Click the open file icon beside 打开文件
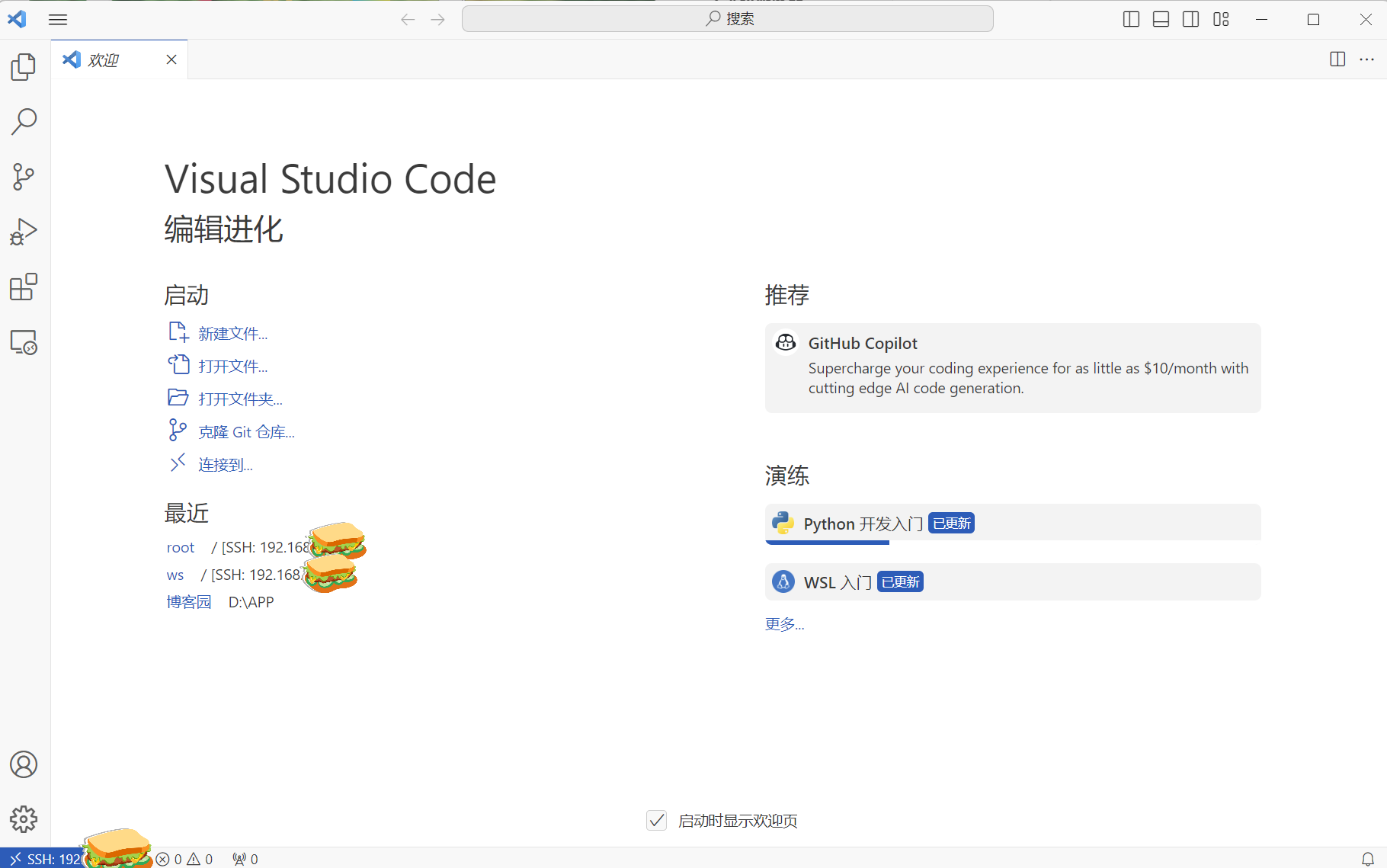 (178, 365)
